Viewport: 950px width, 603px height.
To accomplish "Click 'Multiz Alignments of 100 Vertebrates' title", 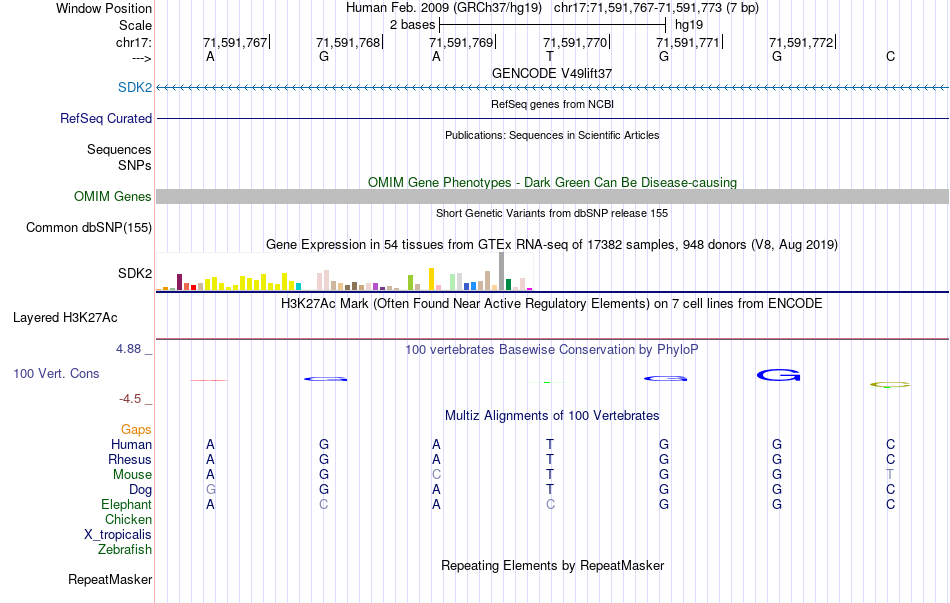I will point(552,416).
